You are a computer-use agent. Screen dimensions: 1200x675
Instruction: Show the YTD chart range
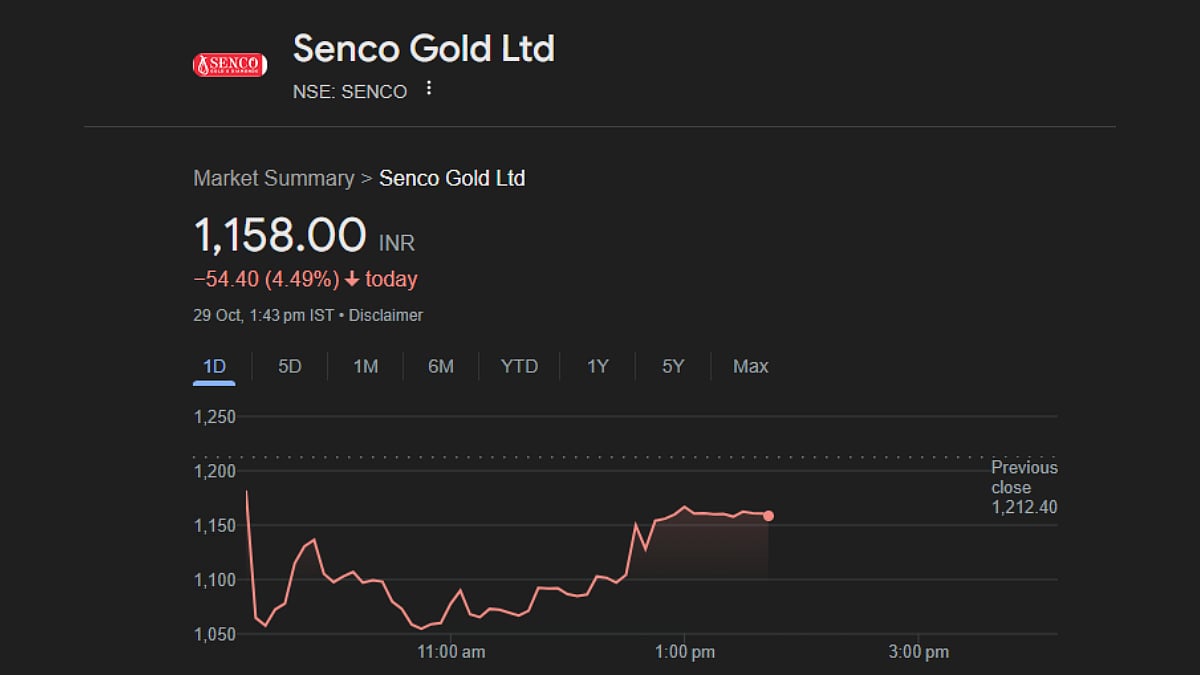[519, 366]
